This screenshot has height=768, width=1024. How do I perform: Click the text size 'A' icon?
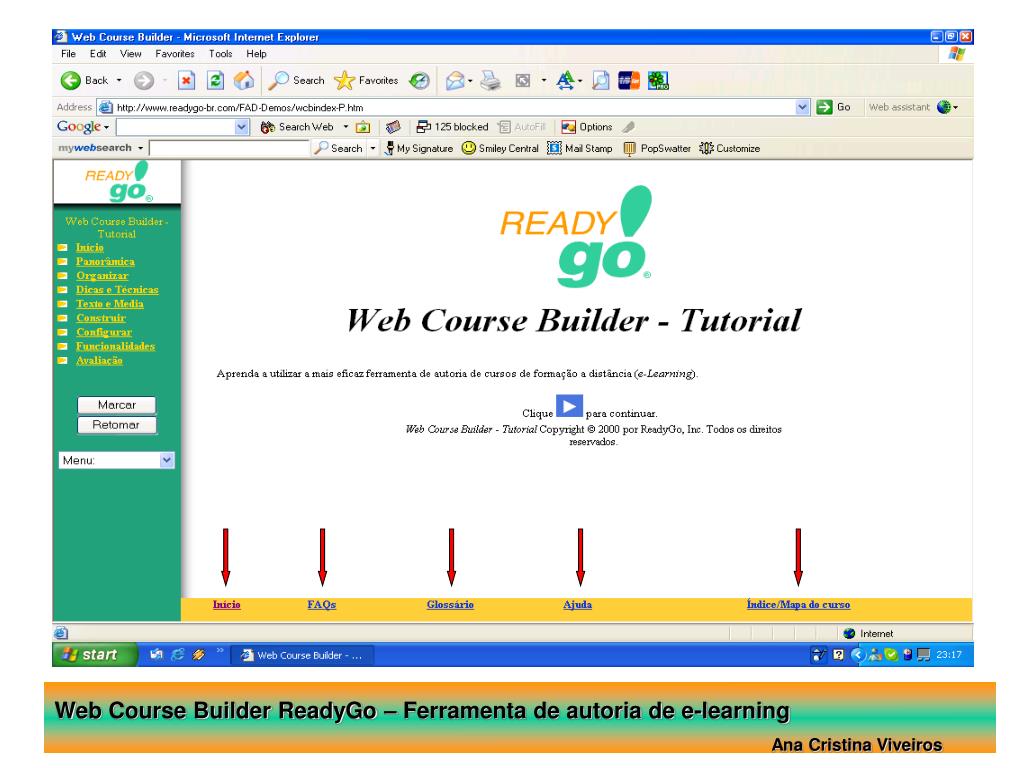tap(566, 80)
